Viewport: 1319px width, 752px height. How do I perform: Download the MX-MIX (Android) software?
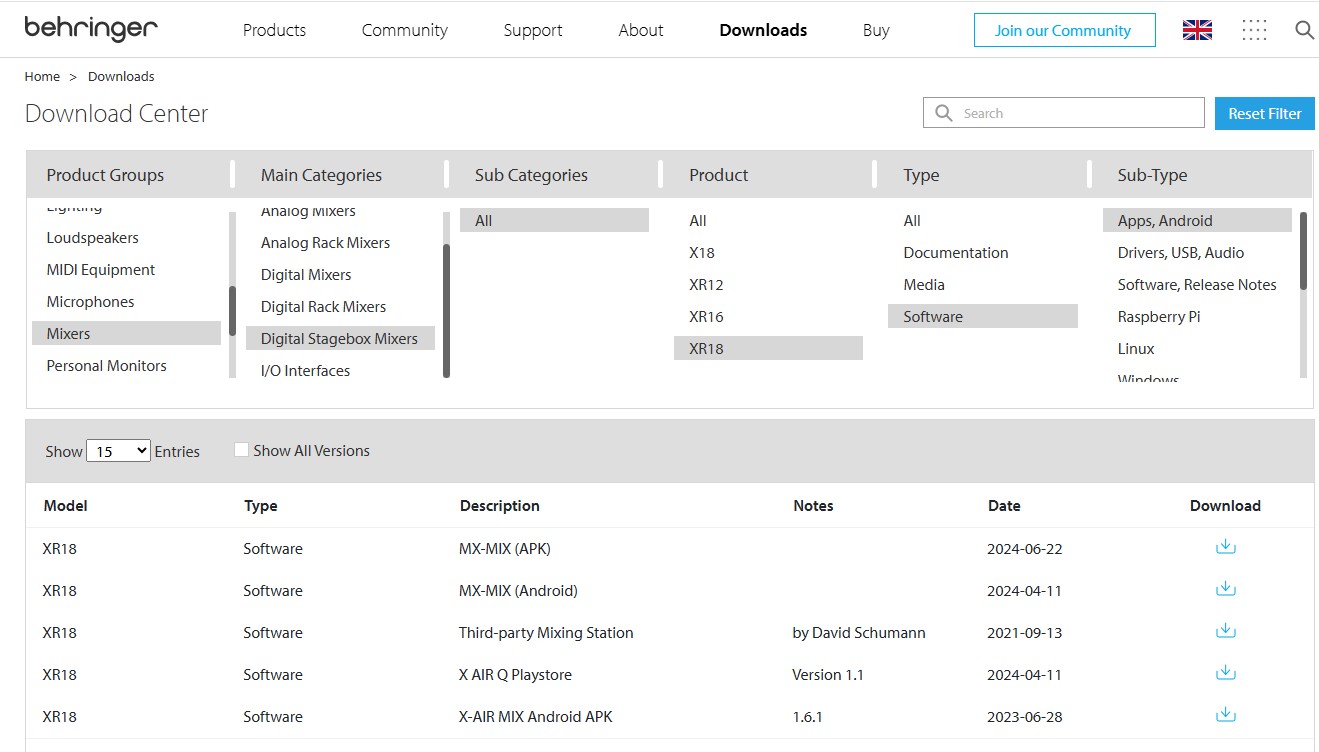pyautogui.click(x=1225, y=589)
